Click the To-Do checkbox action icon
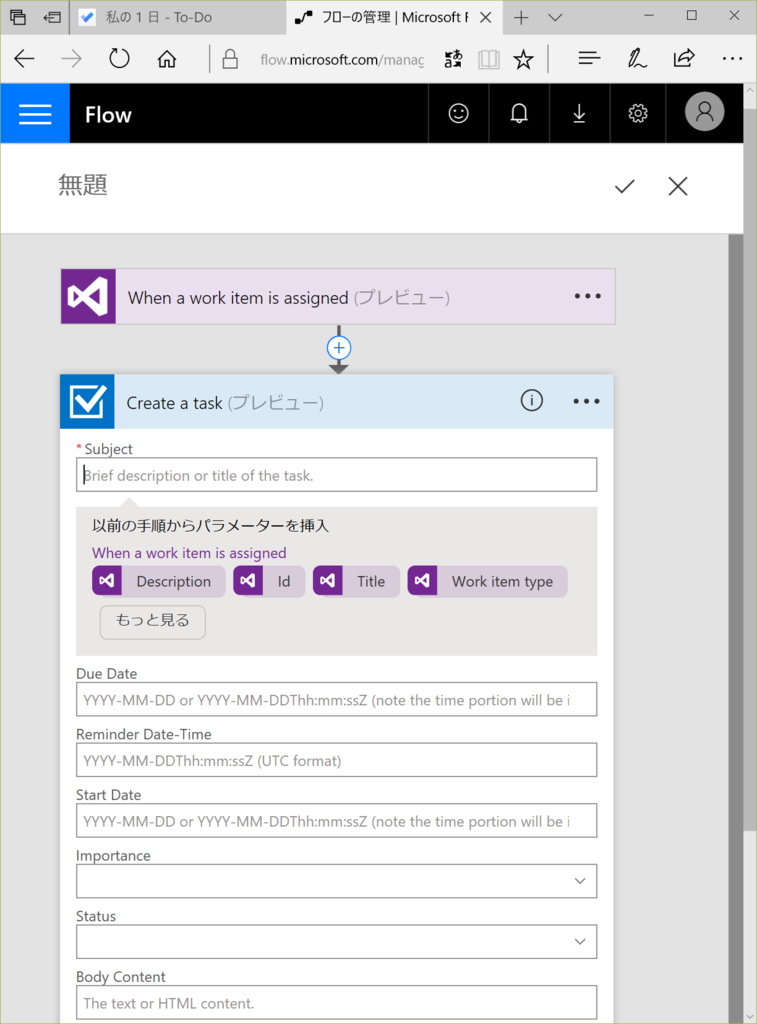Screen dimensions: 757x1024 pos(88,402)
